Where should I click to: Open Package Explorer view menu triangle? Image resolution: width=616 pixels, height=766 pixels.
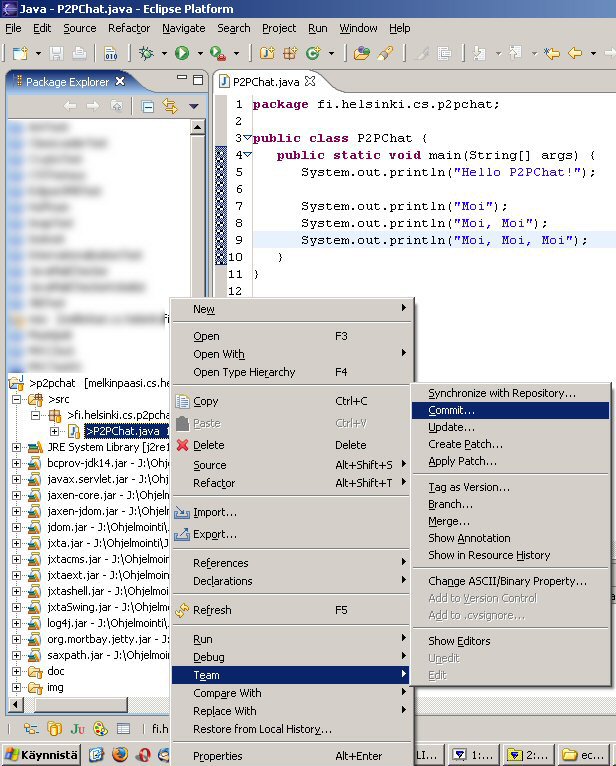click(193, 106)
